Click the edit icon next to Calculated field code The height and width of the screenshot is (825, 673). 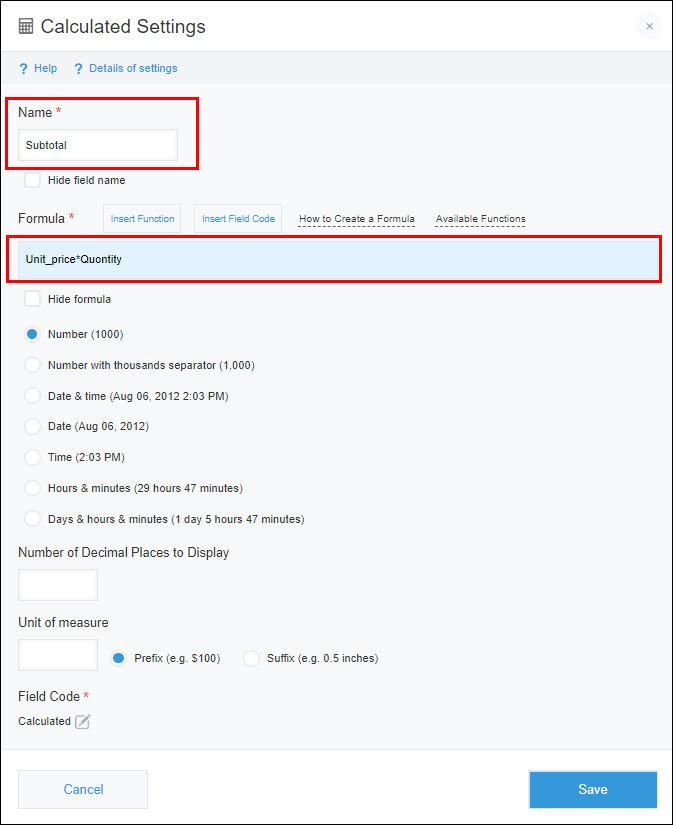click(x=83, y=720)
